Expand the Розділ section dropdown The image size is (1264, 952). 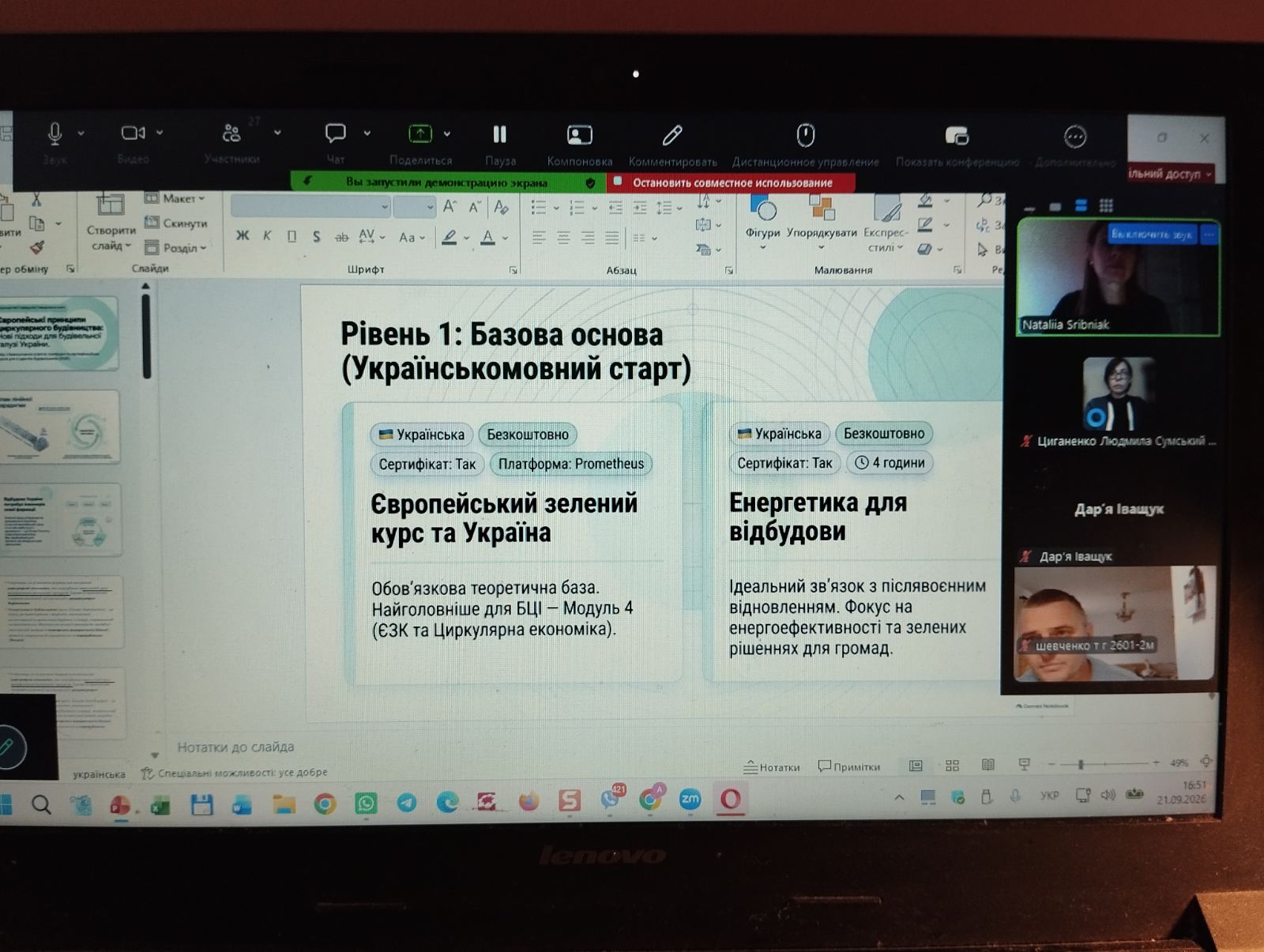(x=175, y=247)
